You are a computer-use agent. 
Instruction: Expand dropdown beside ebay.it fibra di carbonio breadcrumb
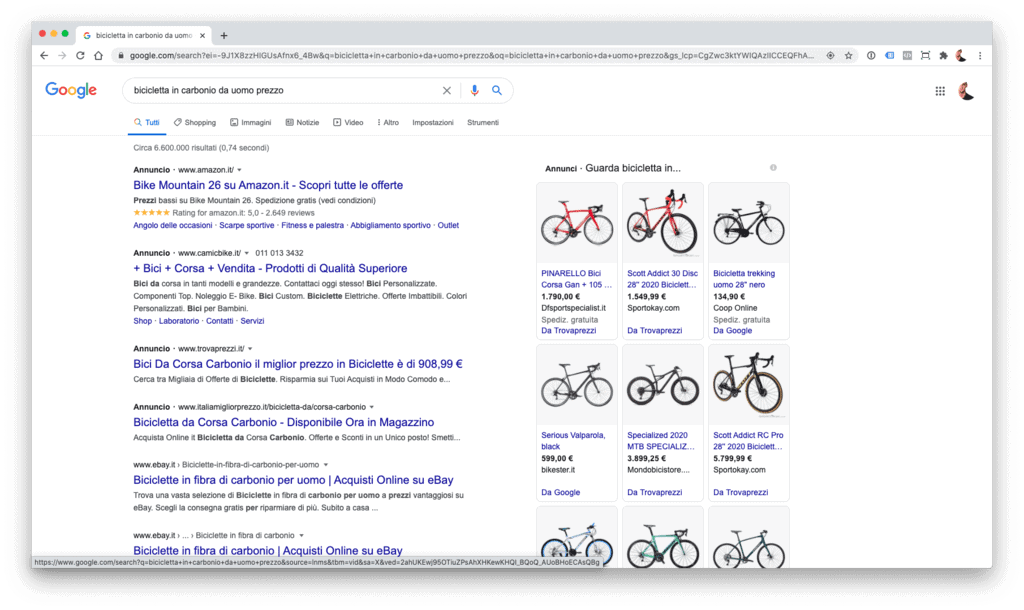tap(301, 536)
